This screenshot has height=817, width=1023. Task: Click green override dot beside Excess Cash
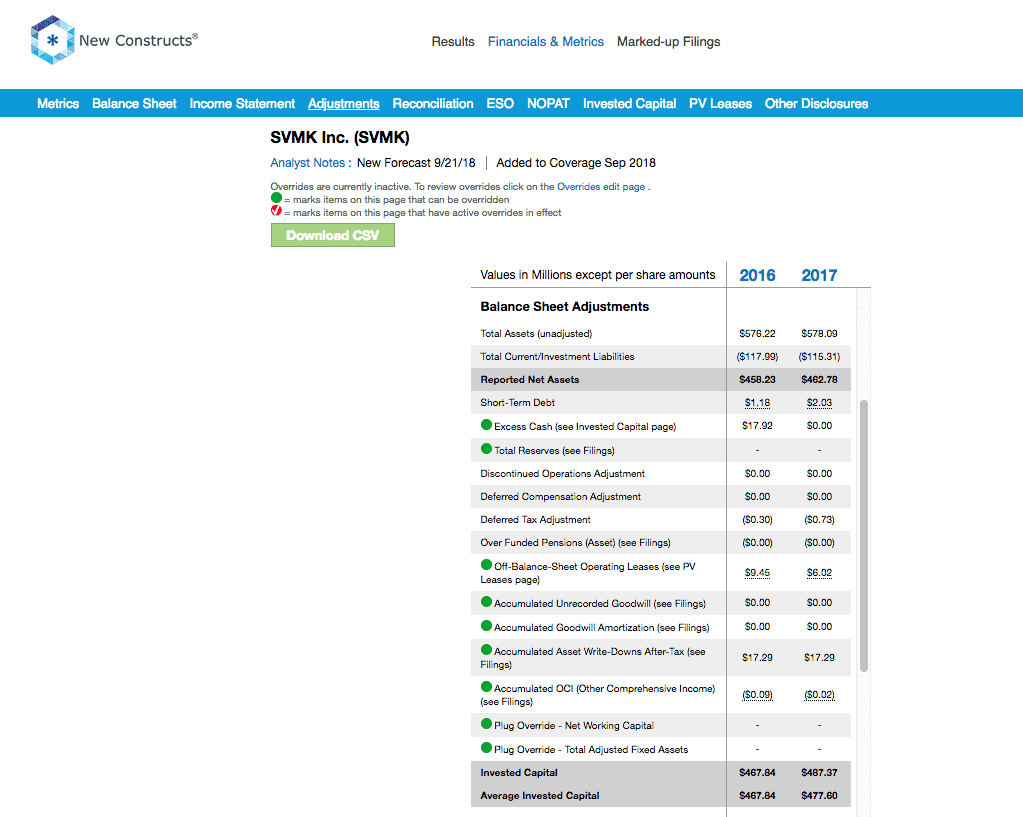pyautogui.click(x=486, y=425)
